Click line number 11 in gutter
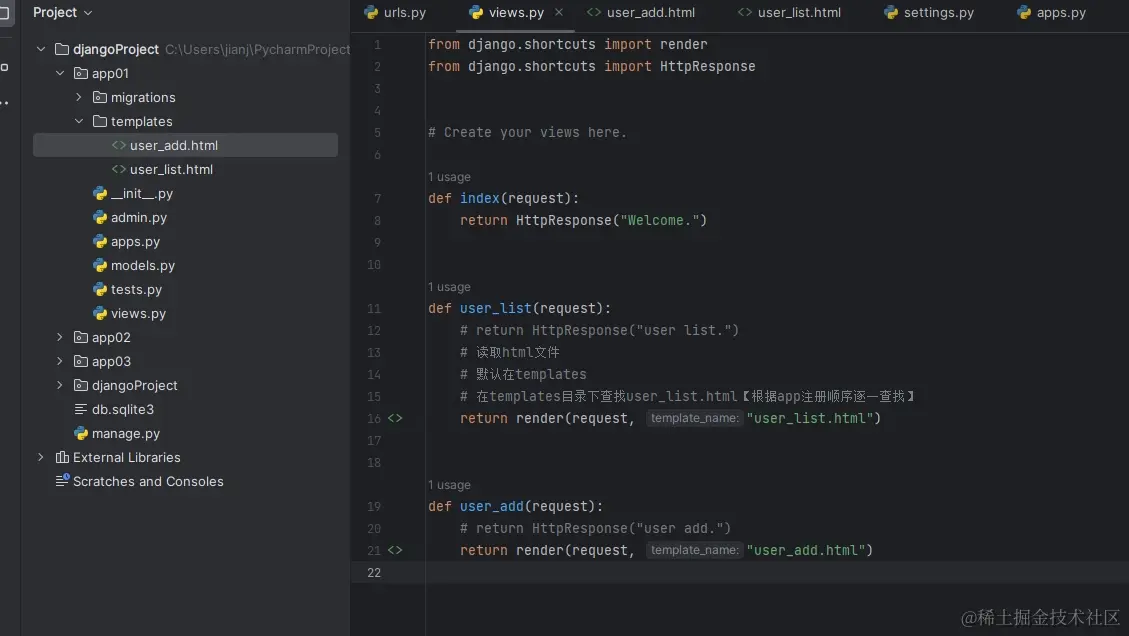Screen dimensions: 1129x636 point(374,308)
